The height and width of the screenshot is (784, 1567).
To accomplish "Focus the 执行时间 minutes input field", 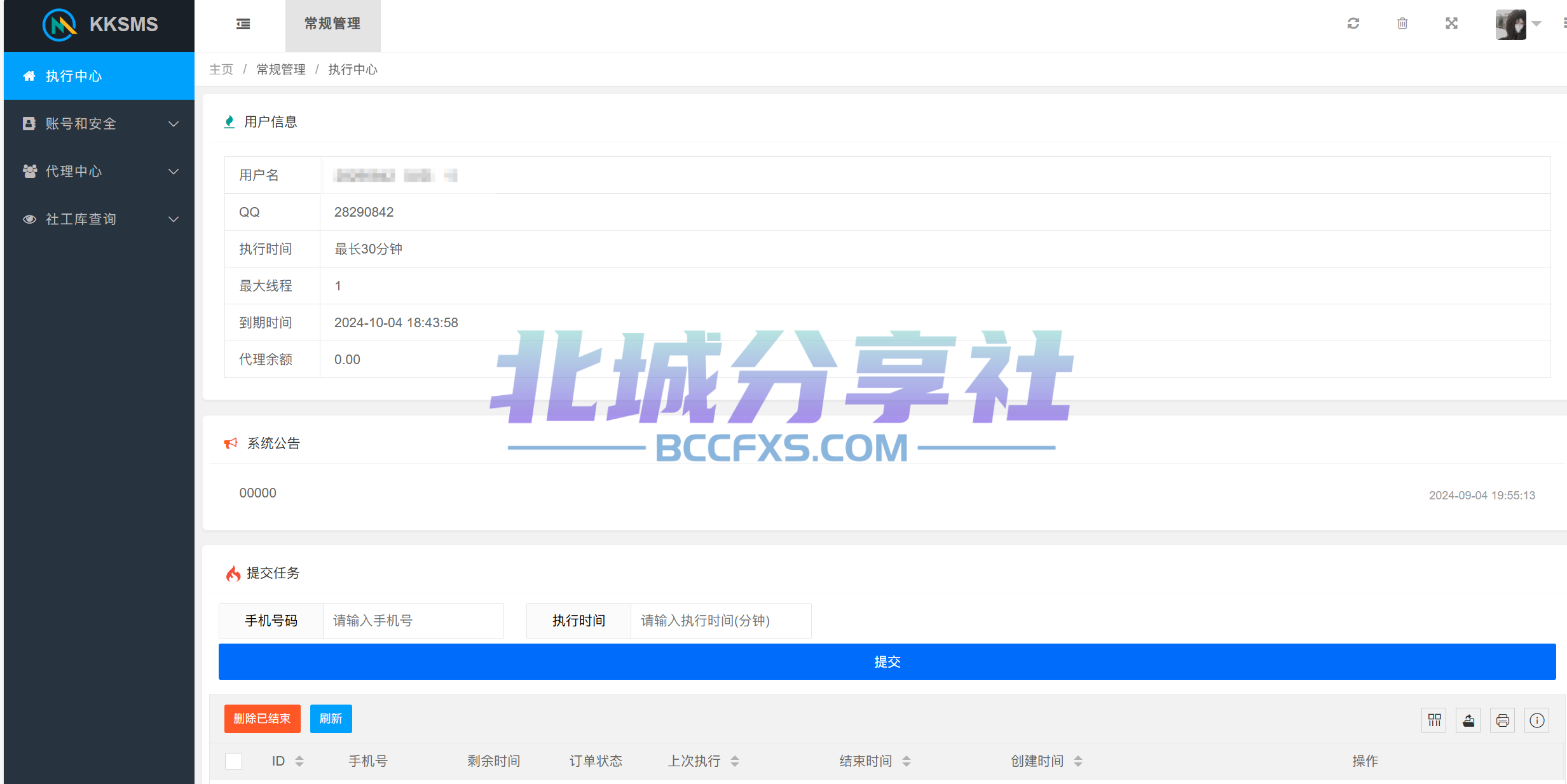I will point(721,621).
